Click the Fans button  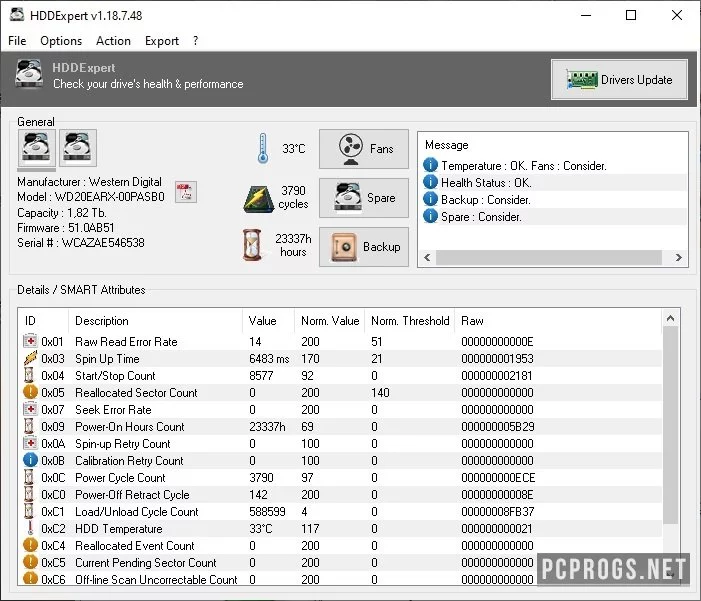363,149
